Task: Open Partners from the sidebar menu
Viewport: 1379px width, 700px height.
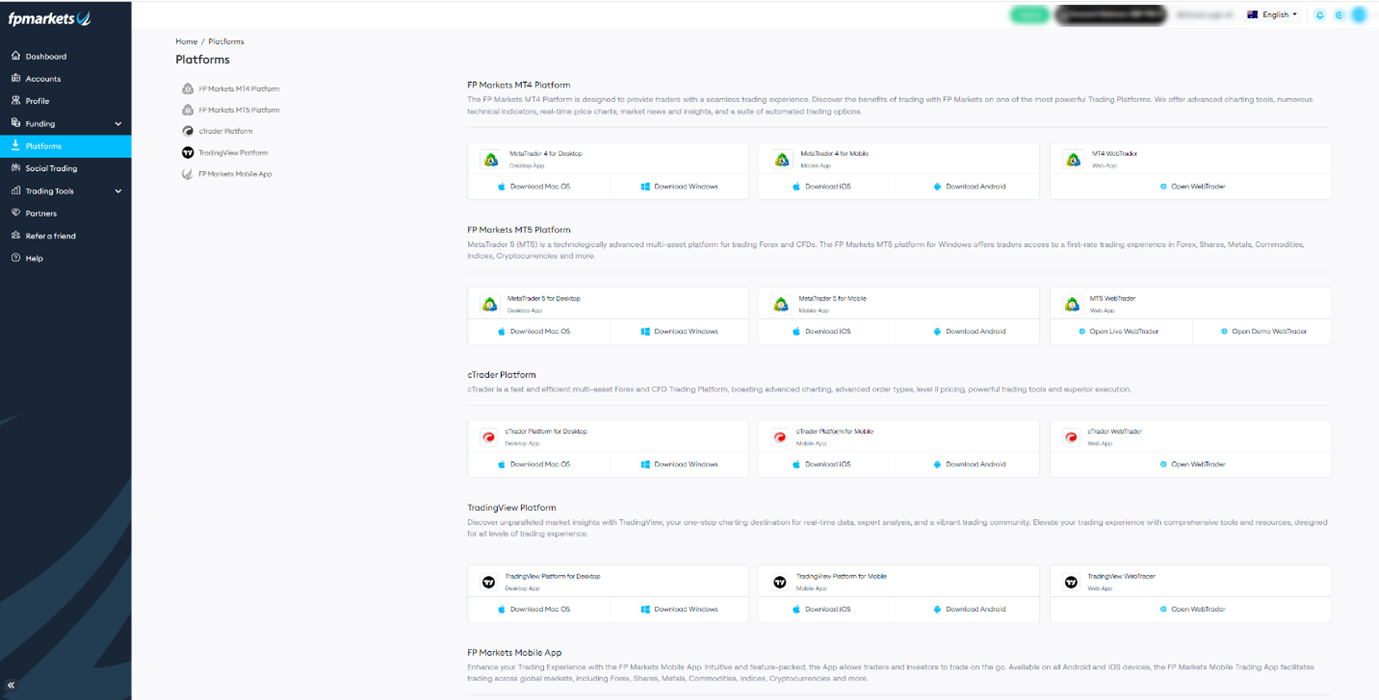Action: coord(41,213)
